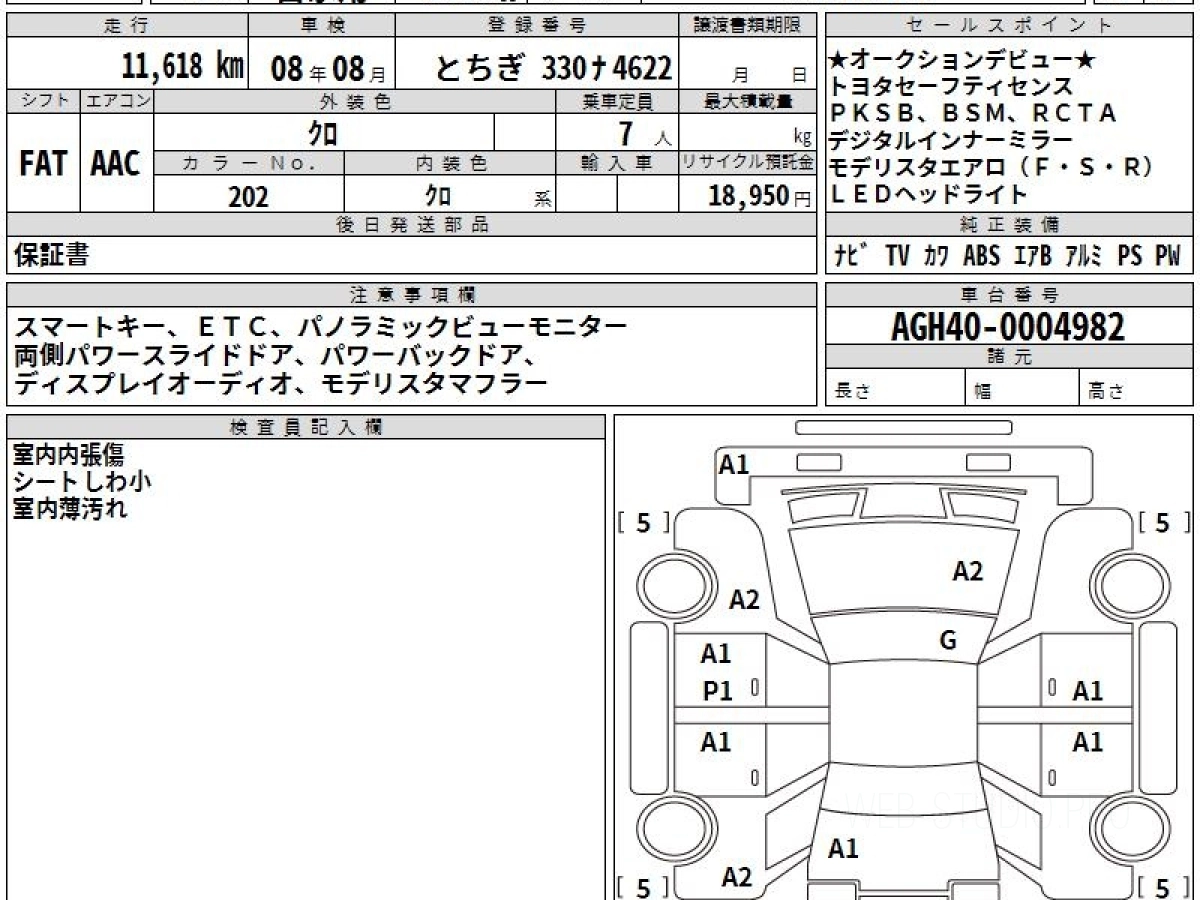This screenshot has height=900, width=1200.
Task: Select the inspector note 室内内張傷
Action: pyautogui.click(x=69, y=454)
